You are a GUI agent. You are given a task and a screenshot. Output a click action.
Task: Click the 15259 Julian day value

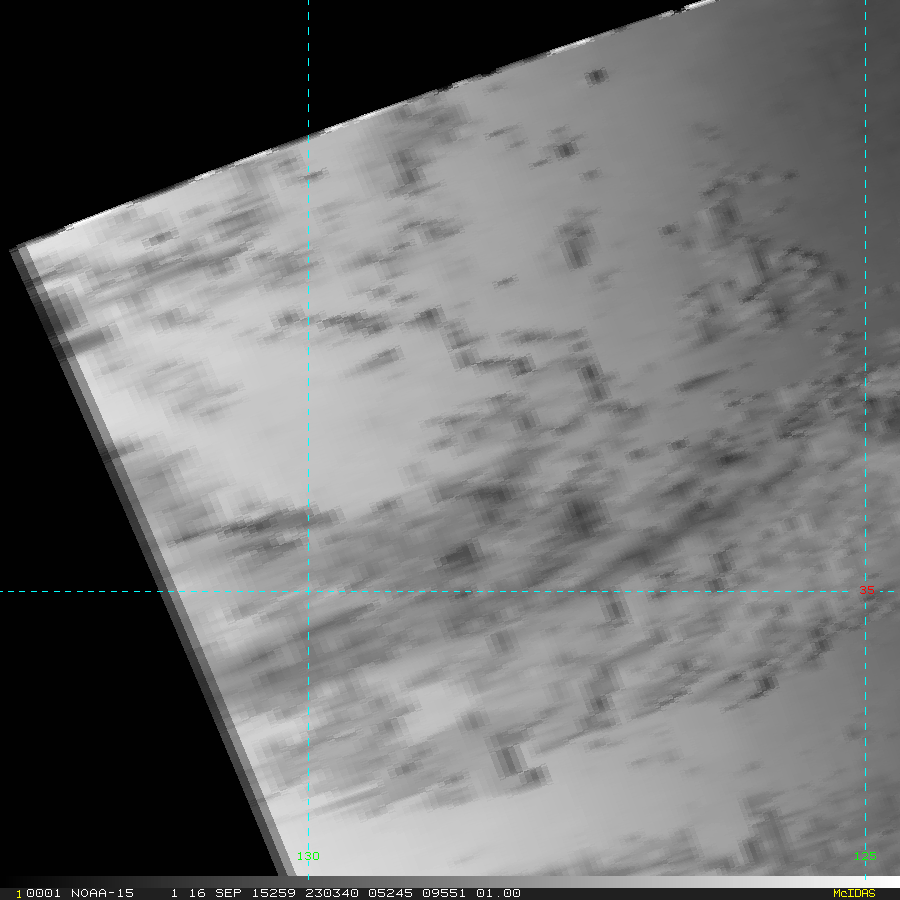coord(274,893)
